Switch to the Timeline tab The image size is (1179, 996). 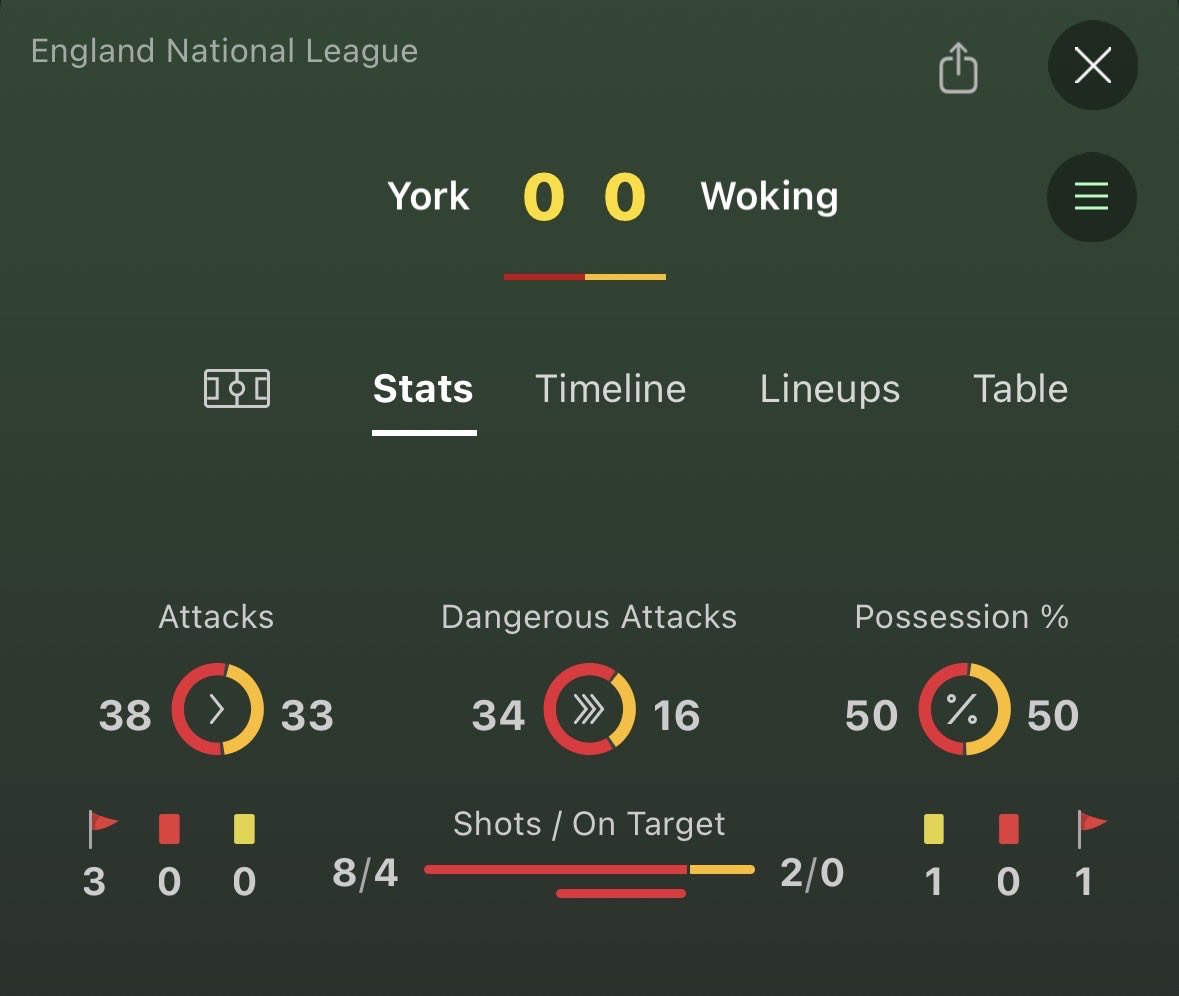[610, 389]
